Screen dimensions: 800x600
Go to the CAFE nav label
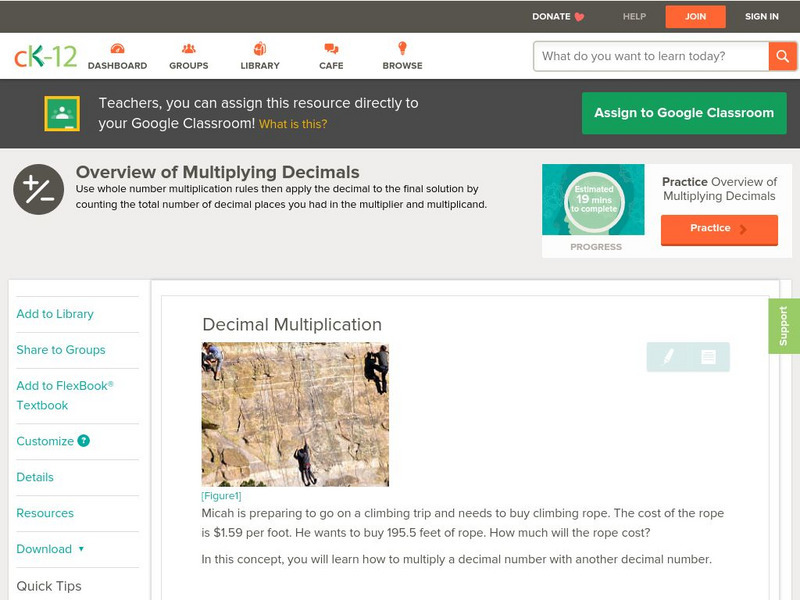(x=331, y=66)
